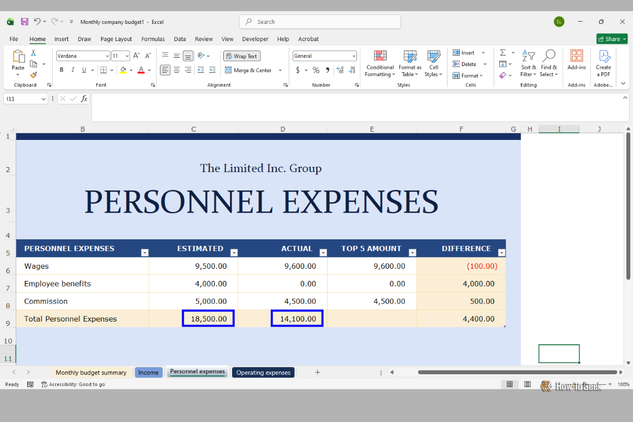The image size is (633, 422).
Task: Click the Search box
Action: point(320,22)
